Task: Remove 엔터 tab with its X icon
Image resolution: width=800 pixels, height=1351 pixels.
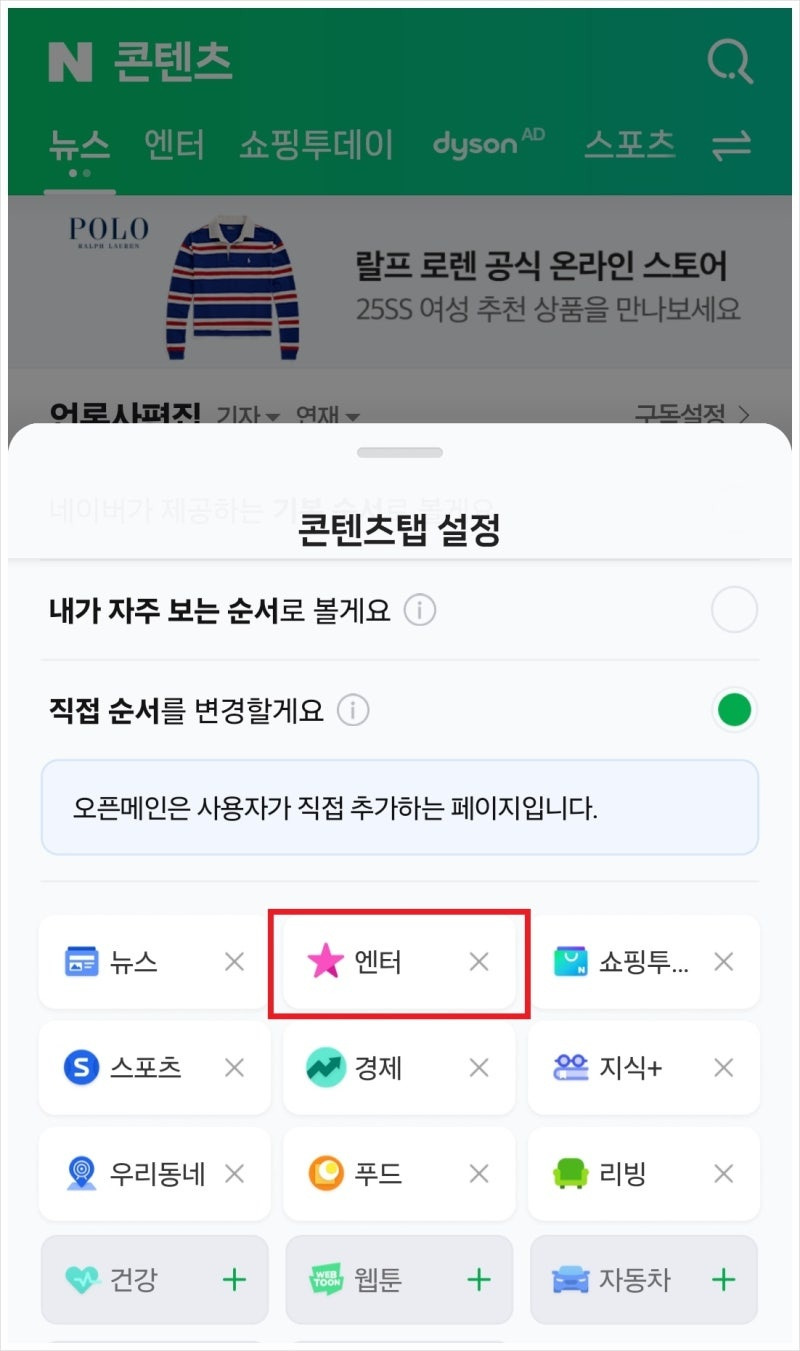Action: click(x=479, y=962)
